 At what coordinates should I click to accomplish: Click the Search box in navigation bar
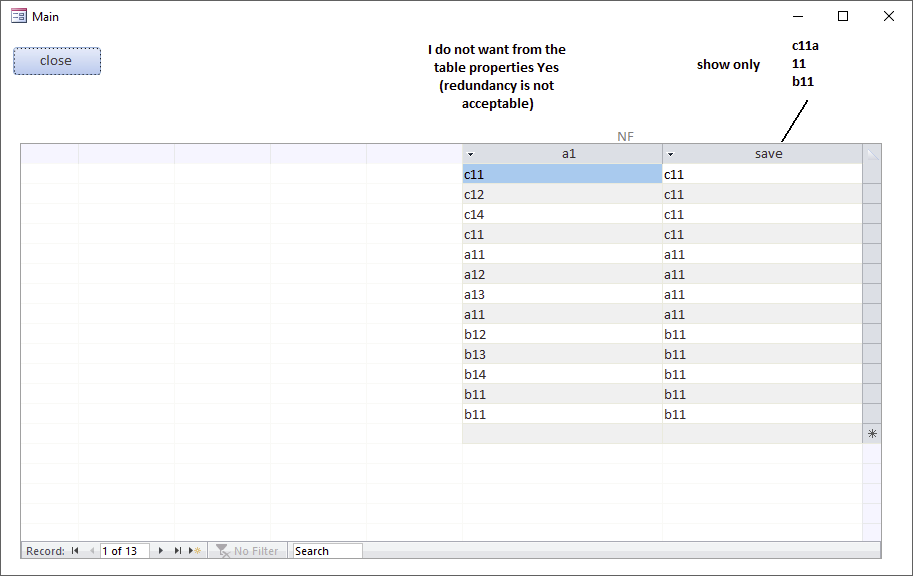pyautogui.click(x=327, y=550)
